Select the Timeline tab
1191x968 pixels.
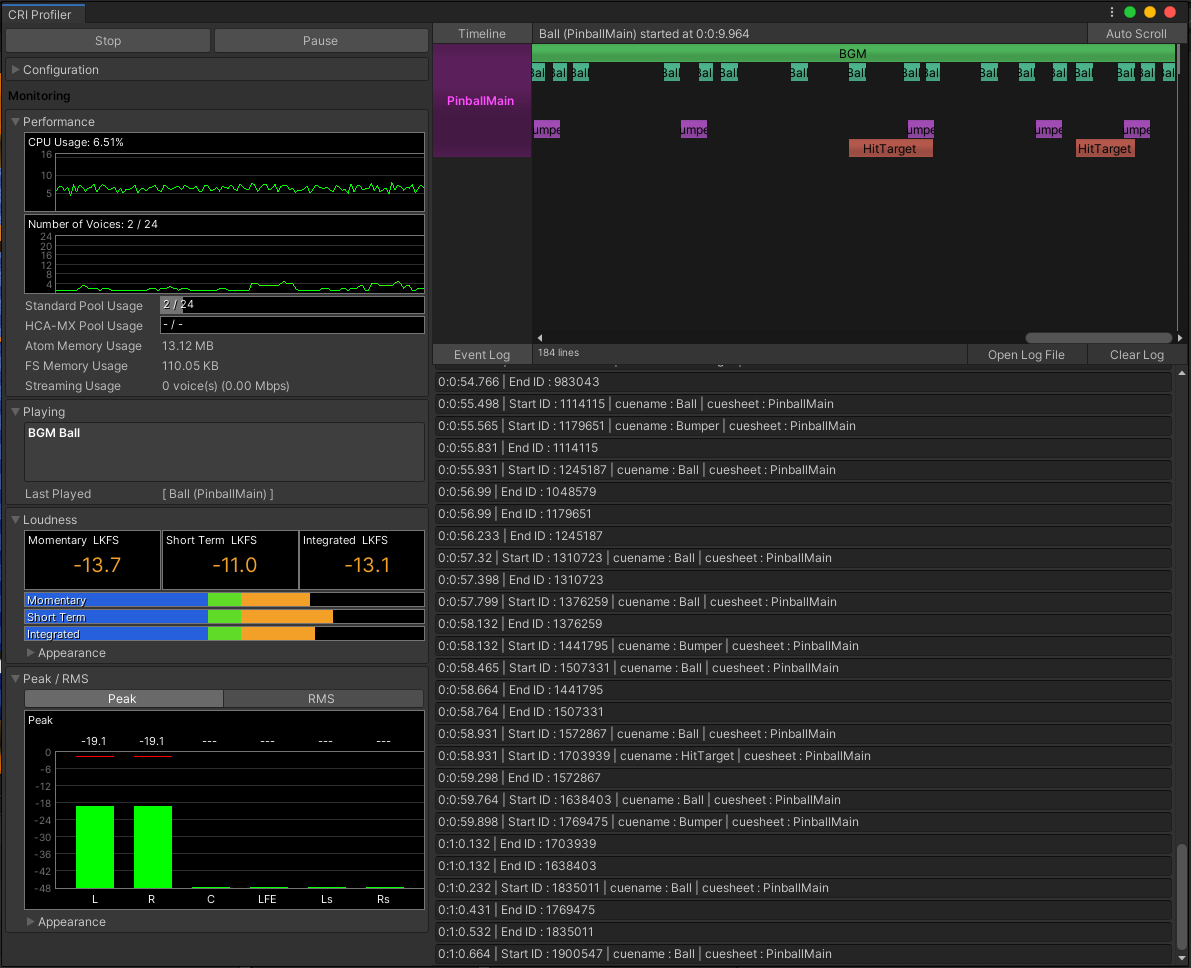pos(482,33)
